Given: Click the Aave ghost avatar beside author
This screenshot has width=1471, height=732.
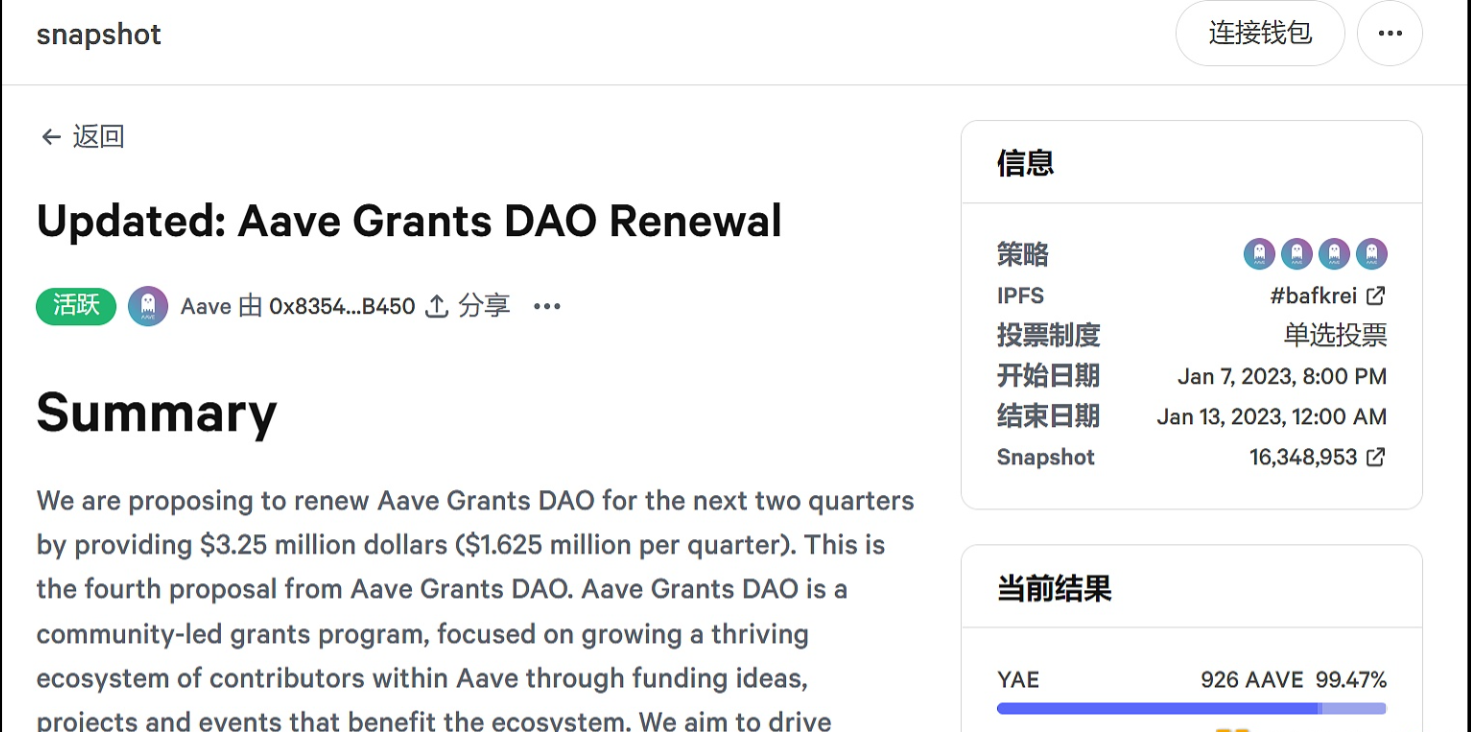Looking at the screenshot, I should pos(148,306).
